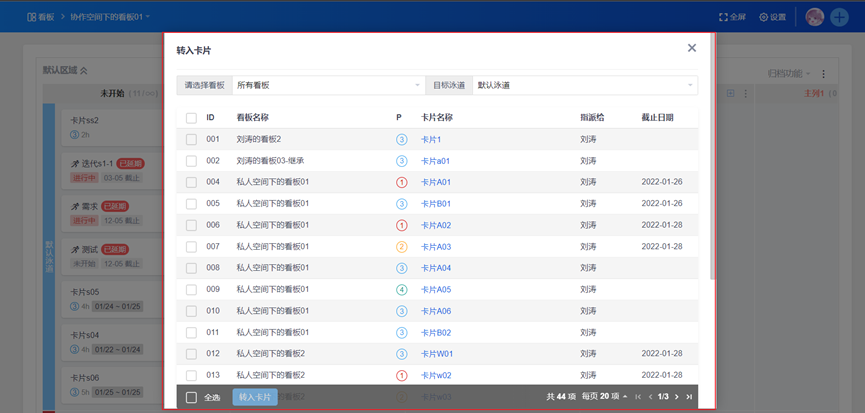Viewport: 865px width, 413px height.
Task: Expand the 默认泳道 target lane dropdown
Action: tap(585, 85)
